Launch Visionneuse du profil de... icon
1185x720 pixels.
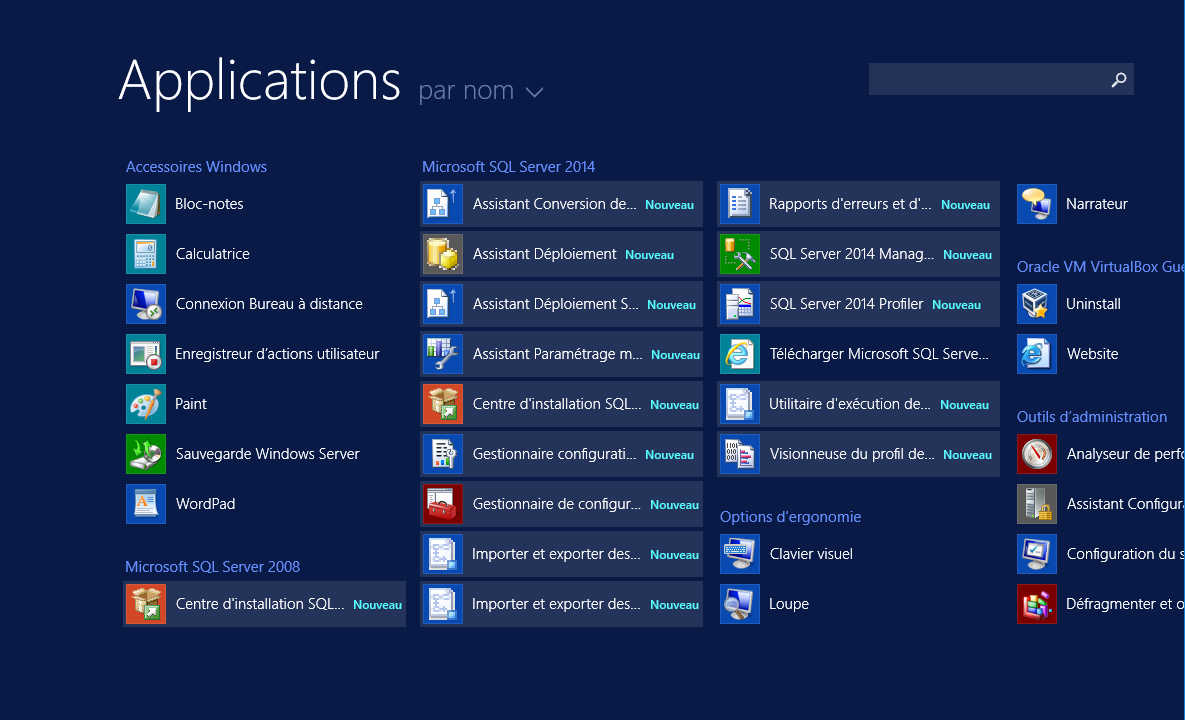point(740,454)
